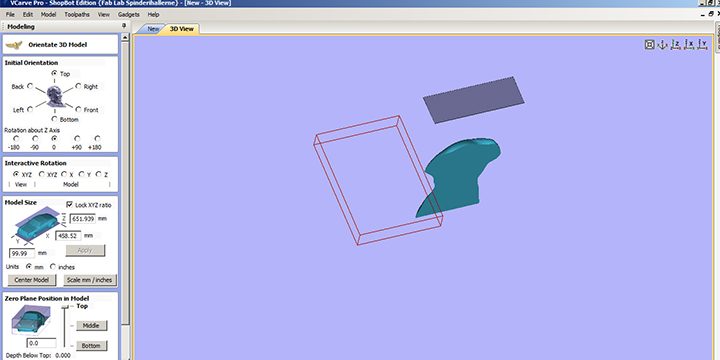Switch to isometric 3D view icon
This screenshot has height=360, width=720.
662,45
